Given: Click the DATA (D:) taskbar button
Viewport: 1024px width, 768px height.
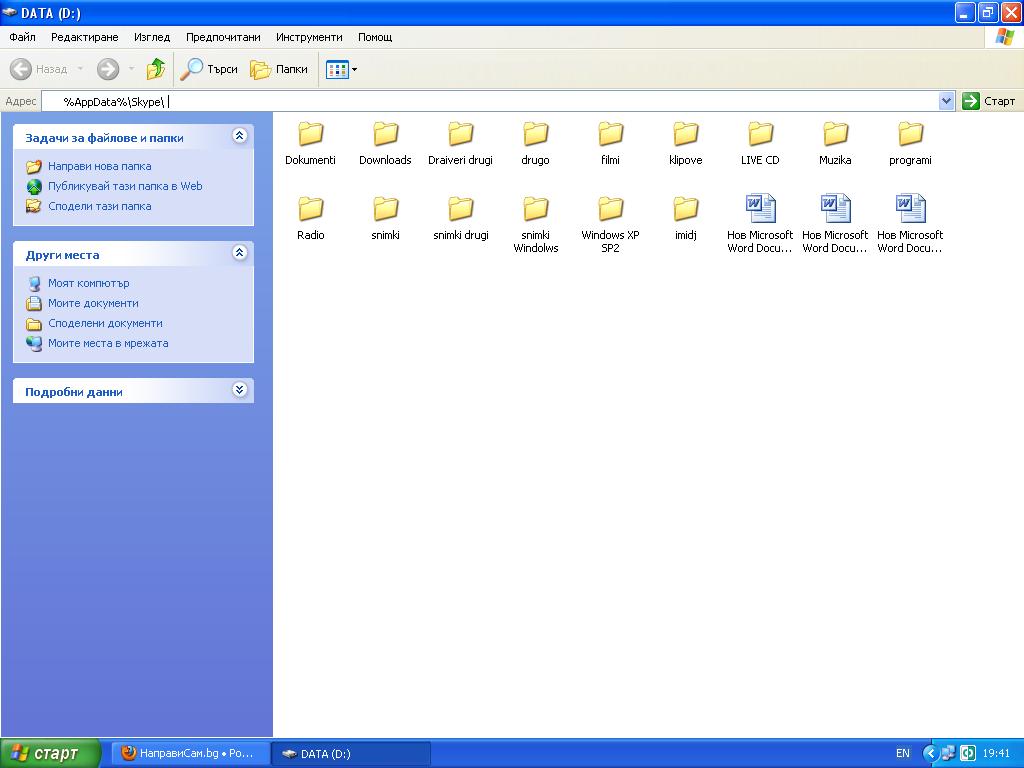Looking at the screenshot, I should point(350,754).
